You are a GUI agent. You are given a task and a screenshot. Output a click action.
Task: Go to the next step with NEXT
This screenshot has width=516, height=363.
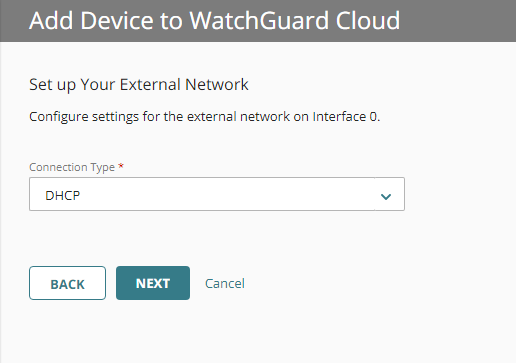(153, 283)
